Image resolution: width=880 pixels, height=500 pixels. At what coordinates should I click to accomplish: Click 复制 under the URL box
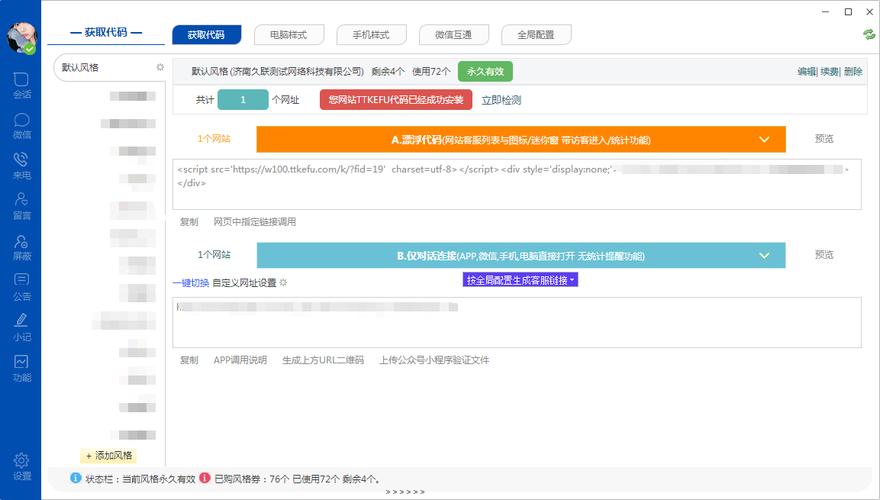pos(189,360)
